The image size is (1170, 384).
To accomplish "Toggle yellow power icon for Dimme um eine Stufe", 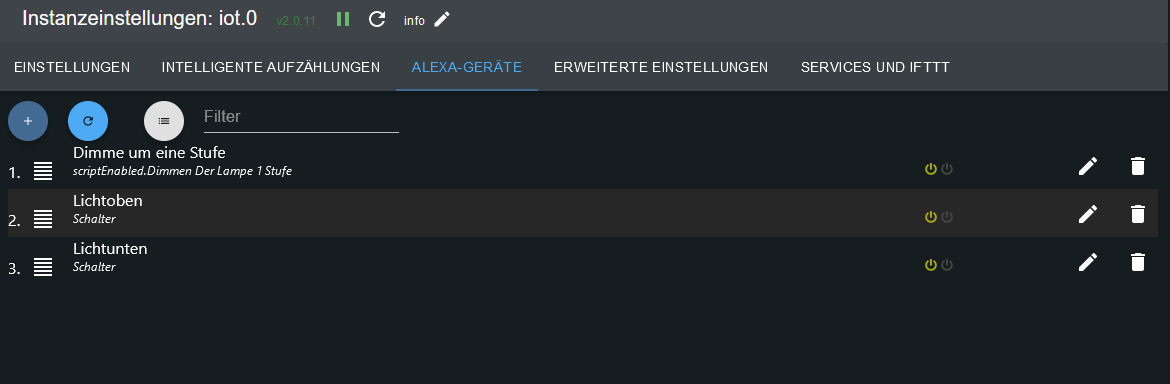I will point(930,169).
